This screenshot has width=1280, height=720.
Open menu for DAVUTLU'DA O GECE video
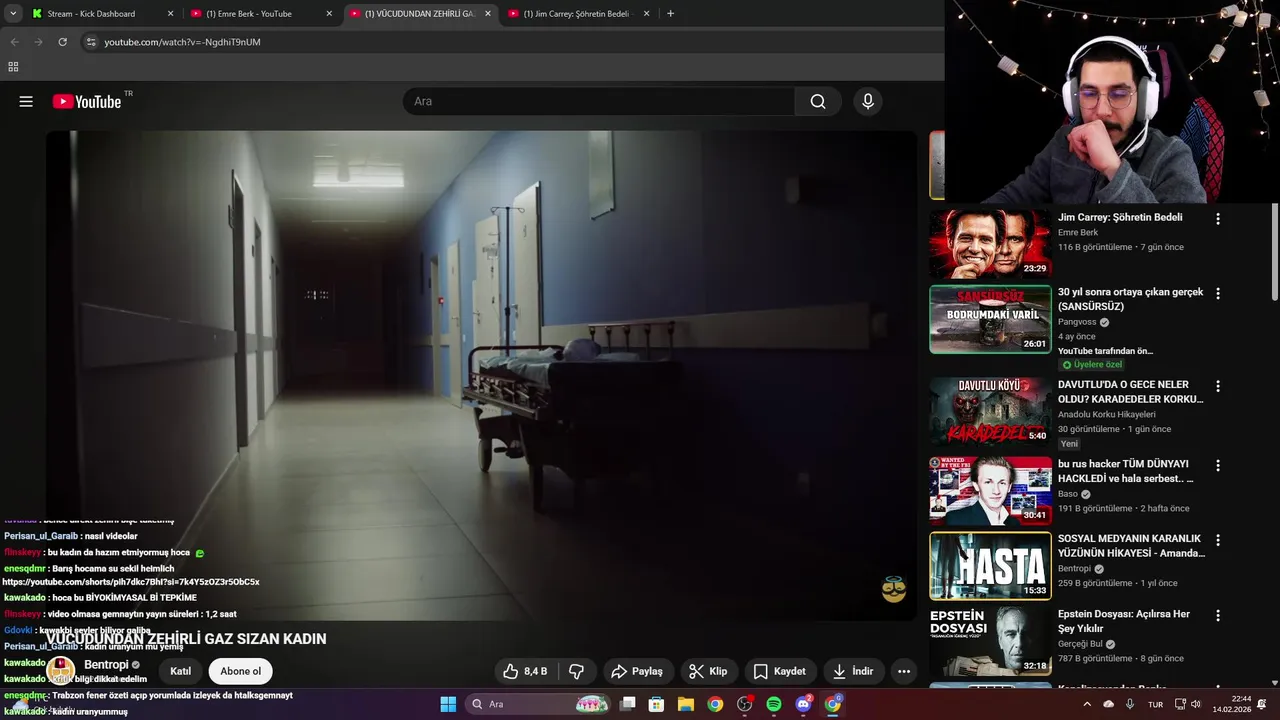[1218, 386]
